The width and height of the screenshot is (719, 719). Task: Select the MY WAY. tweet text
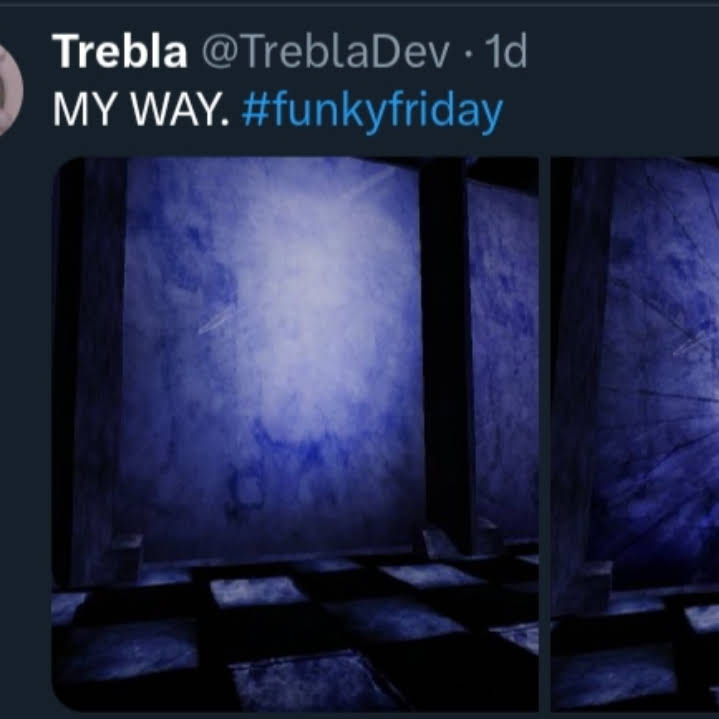coord(140,110)
